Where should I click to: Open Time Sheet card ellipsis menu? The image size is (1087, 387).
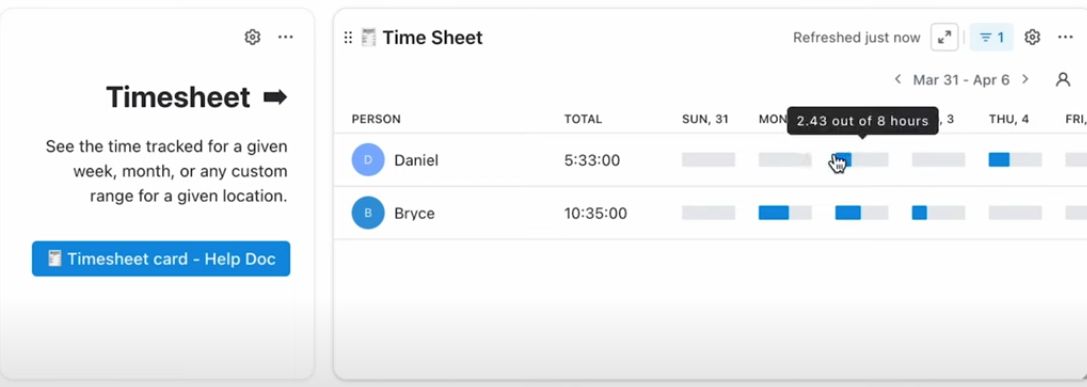coord(1066,37)
